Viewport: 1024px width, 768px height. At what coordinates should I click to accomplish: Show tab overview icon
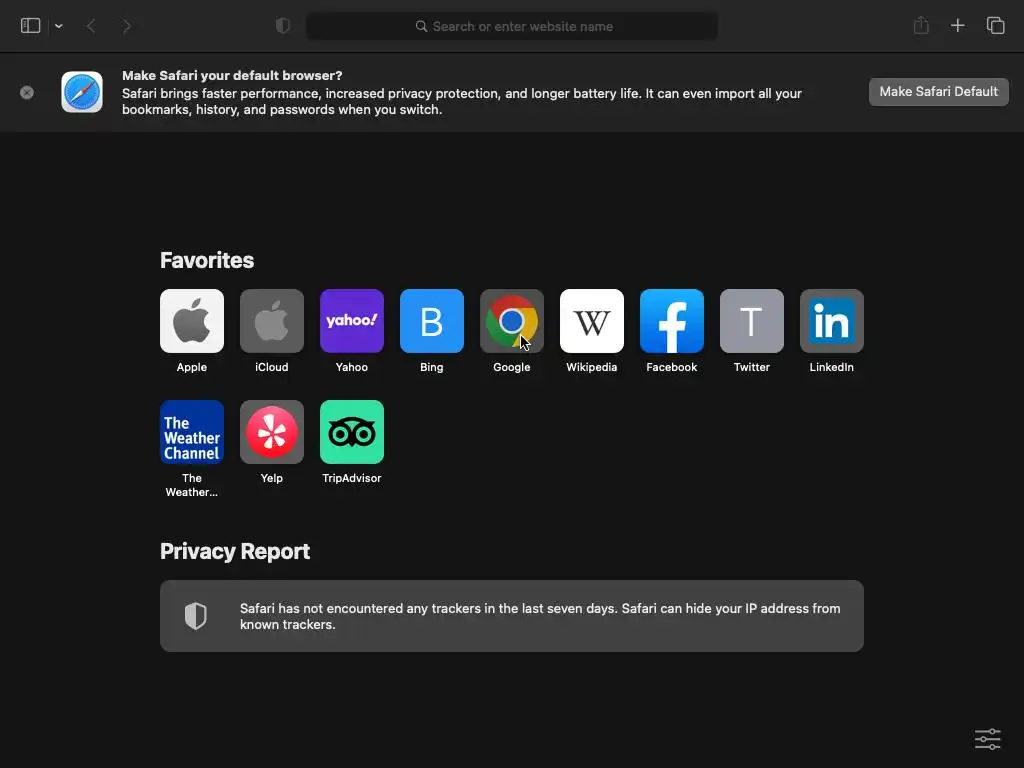click(995, 25)
